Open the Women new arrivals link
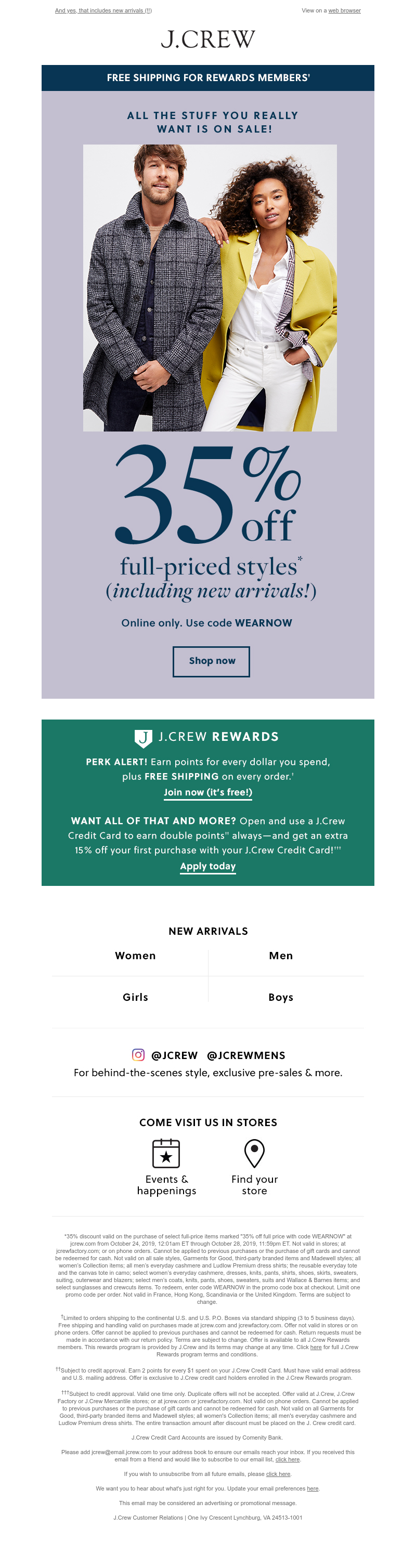The height and width of the screenshot is (1568, 416). 135,956
